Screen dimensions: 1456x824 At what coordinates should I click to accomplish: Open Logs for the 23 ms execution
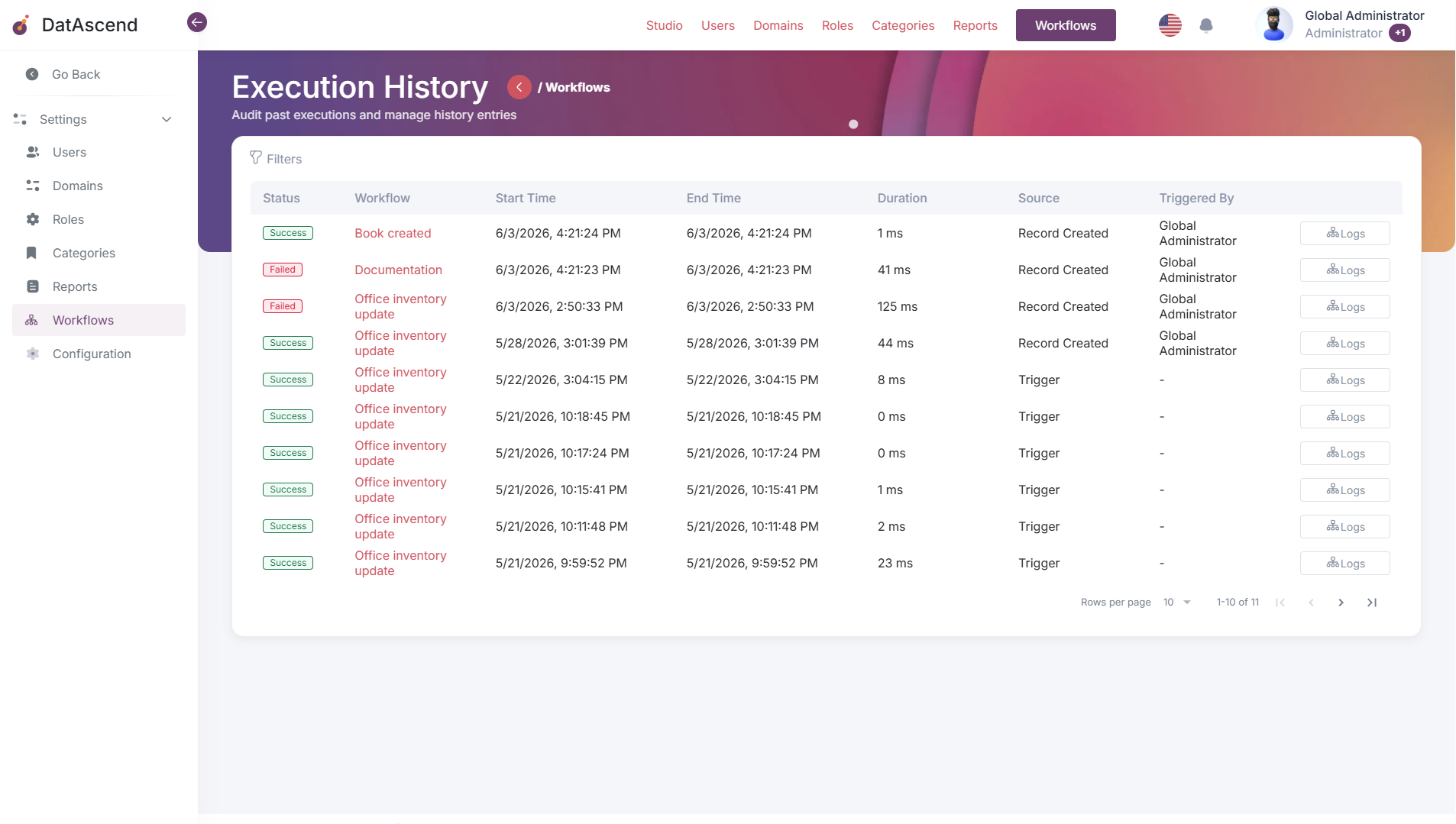click(1344, 563)
